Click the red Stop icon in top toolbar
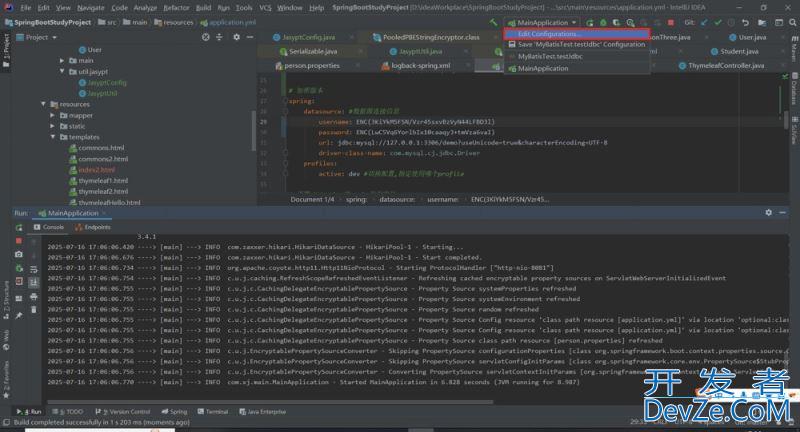Screen dimensions: 800x432 click(671, 22)
